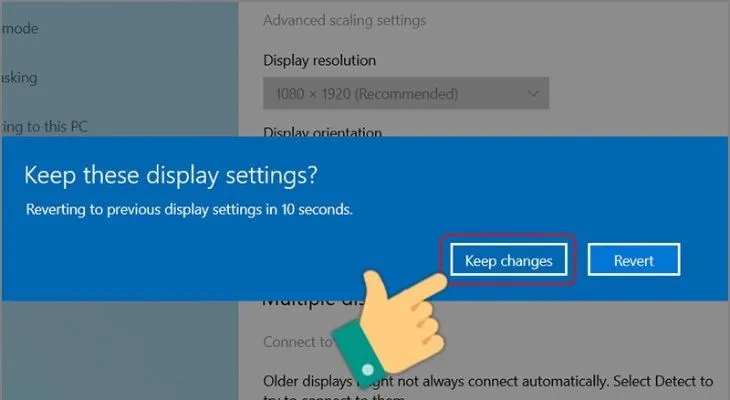This screenshot has width=730, height=400.
Task: Click the Revert button
Action: pyautogui.click(x=634, y=259)
